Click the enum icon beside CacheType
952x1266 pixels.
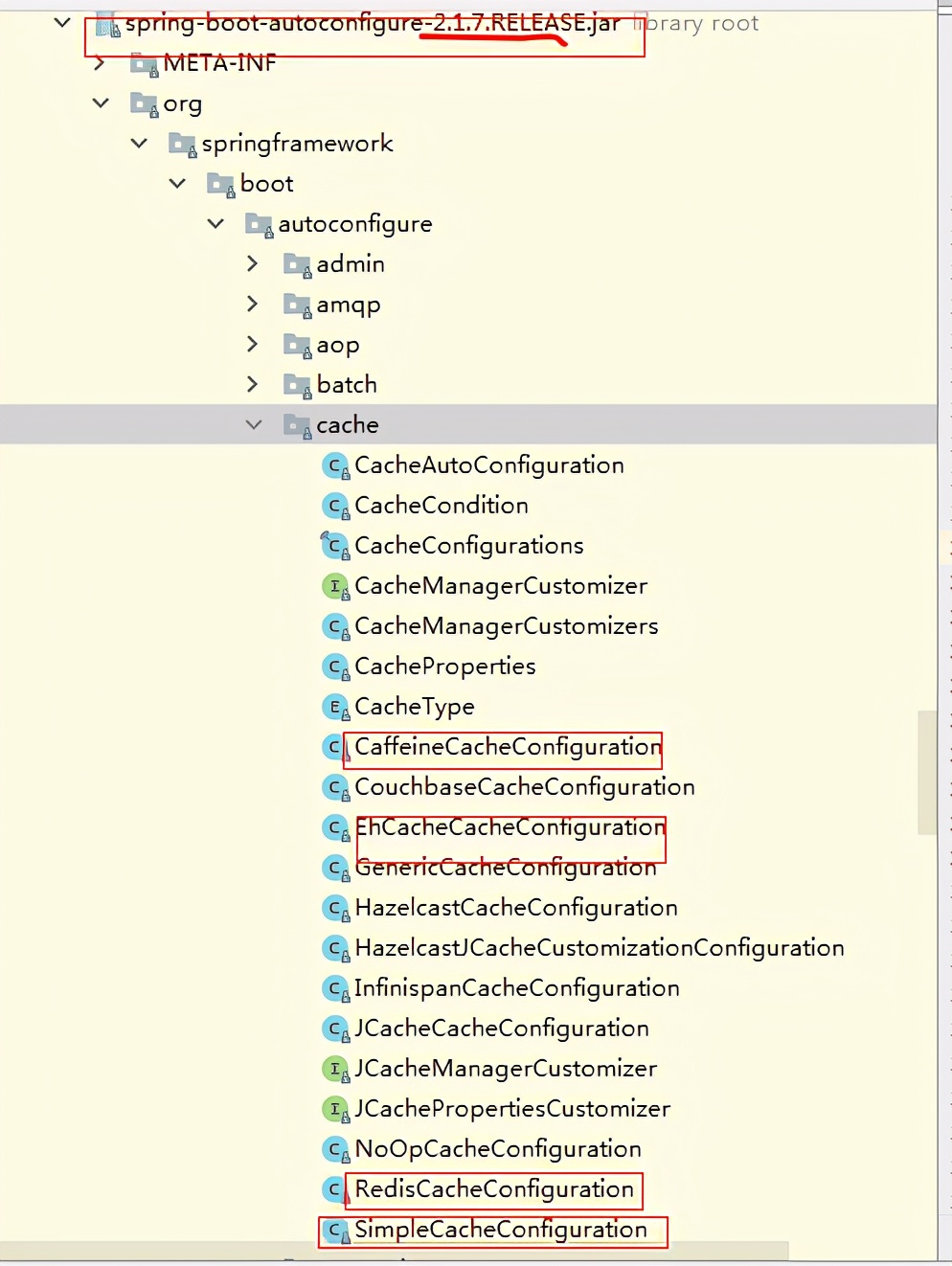click(336, 708)
